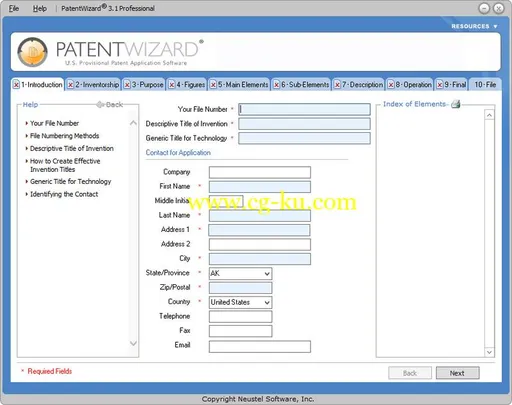
Task: Open the State/Province dropdown showing AK
Action: (240, 273)
